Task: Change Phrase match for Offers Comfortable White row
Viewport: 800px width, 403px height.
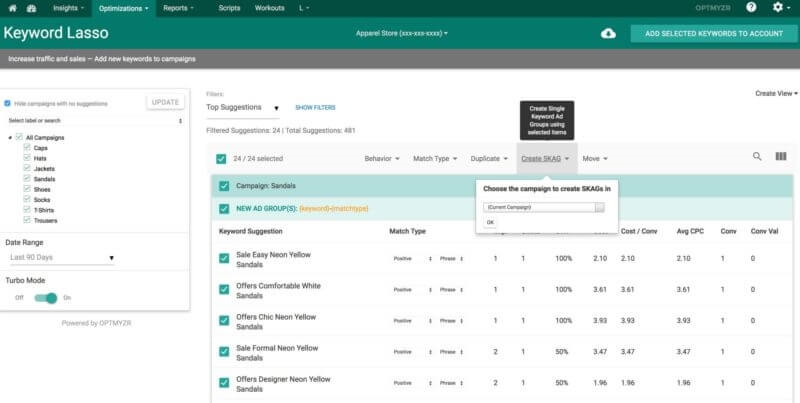Action: [451, 290]
